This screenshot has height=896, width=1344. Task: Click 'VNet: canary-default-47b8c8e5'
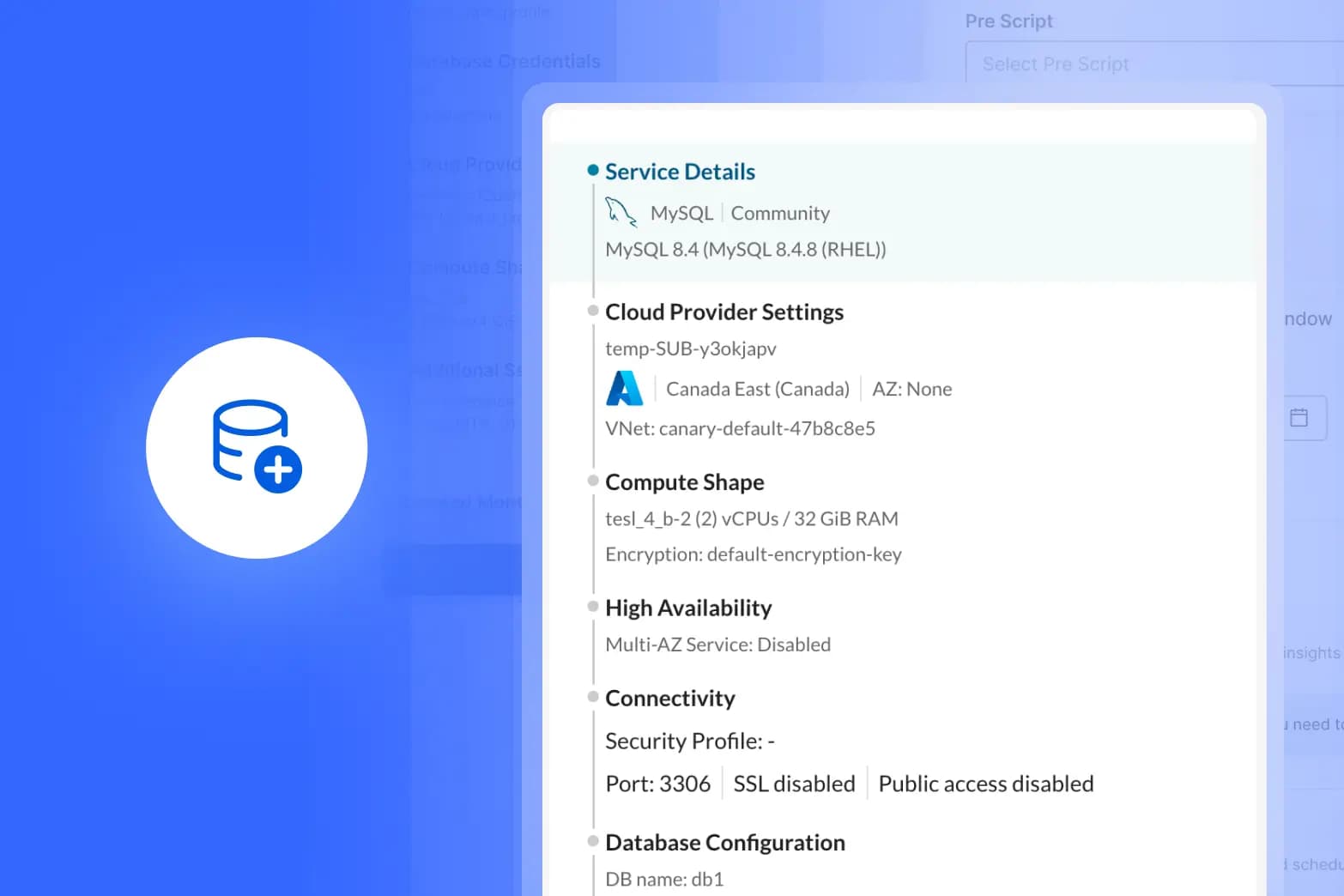click(x=741, y=428)
